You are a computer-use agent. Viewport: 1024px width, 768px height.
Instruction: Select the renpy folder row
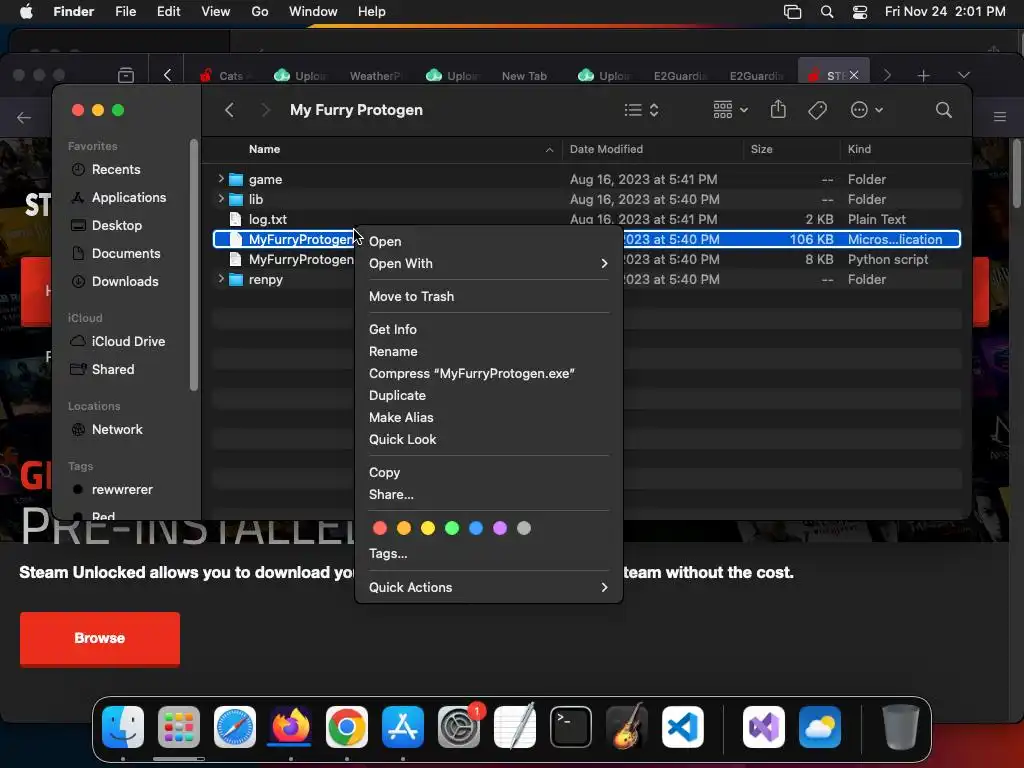(x=586, y=280)
